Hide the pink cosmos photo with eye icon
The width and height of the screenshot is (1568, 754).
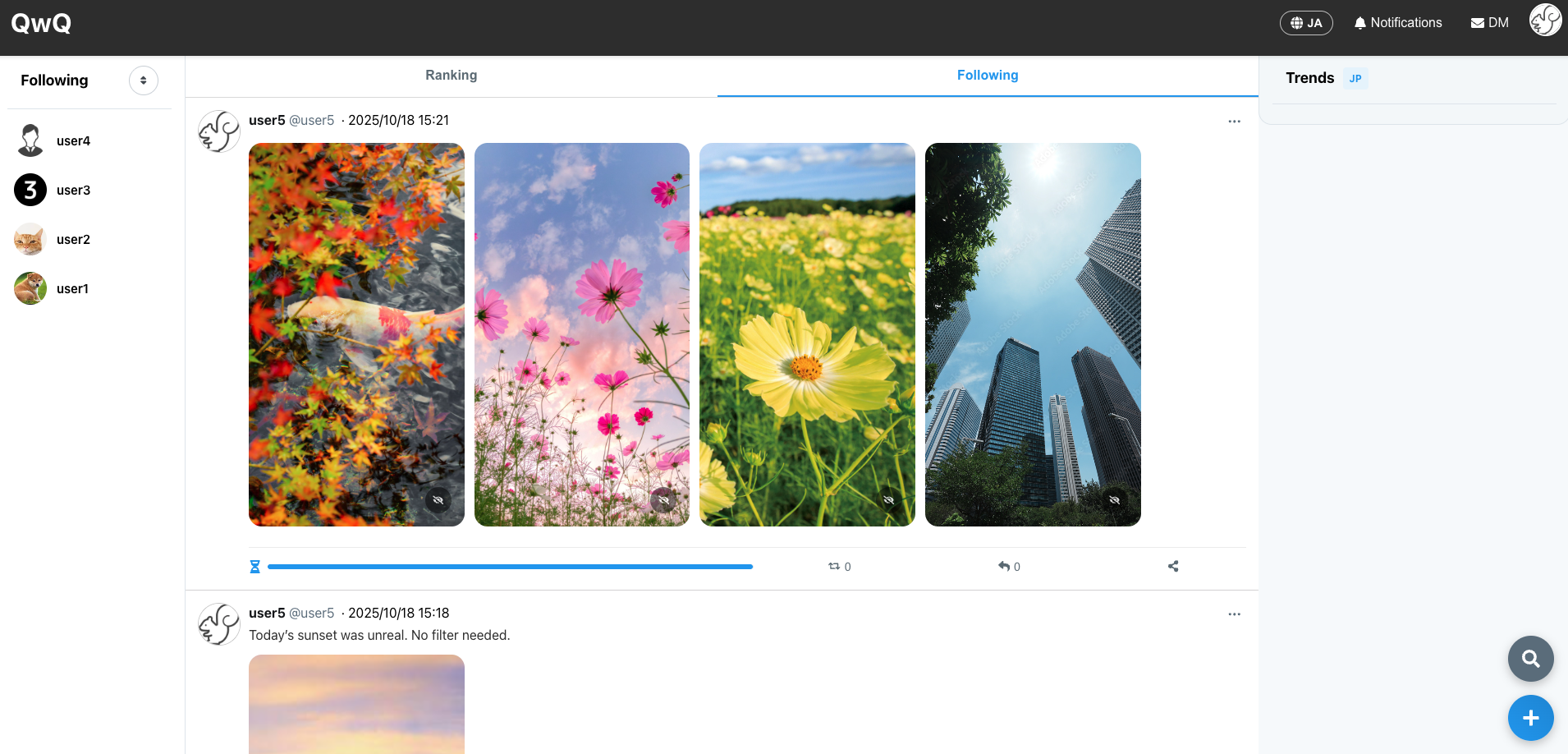[663, 499]
